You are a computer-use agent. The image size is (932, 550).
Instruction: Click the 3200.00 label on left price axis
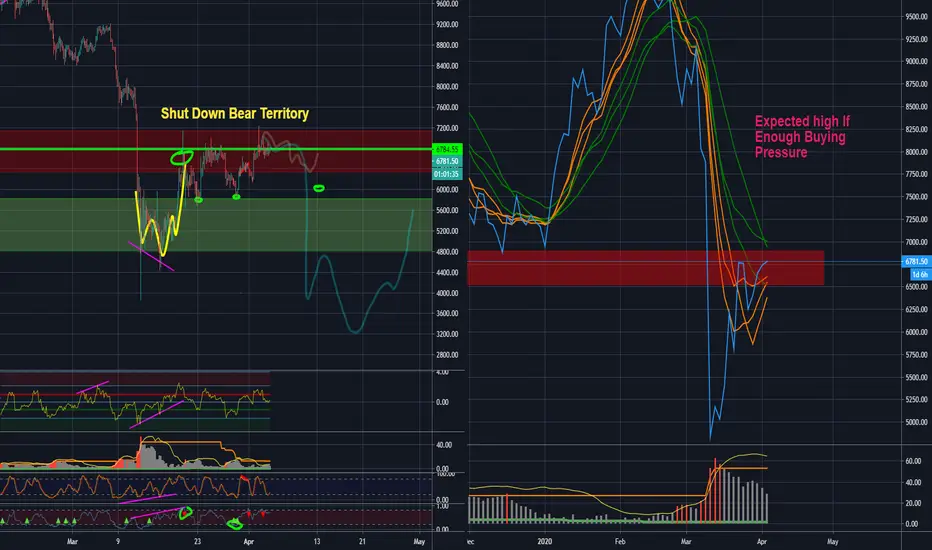click(x=447, y=334)
